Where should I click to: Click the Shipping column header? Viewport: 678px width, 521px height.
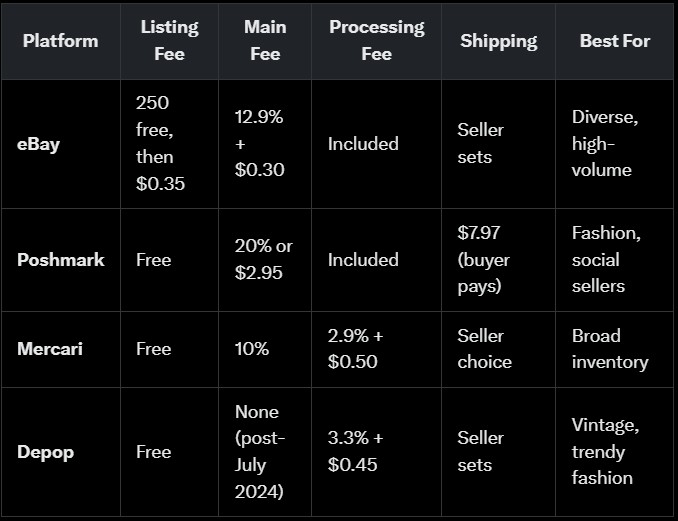coord(498,41)
